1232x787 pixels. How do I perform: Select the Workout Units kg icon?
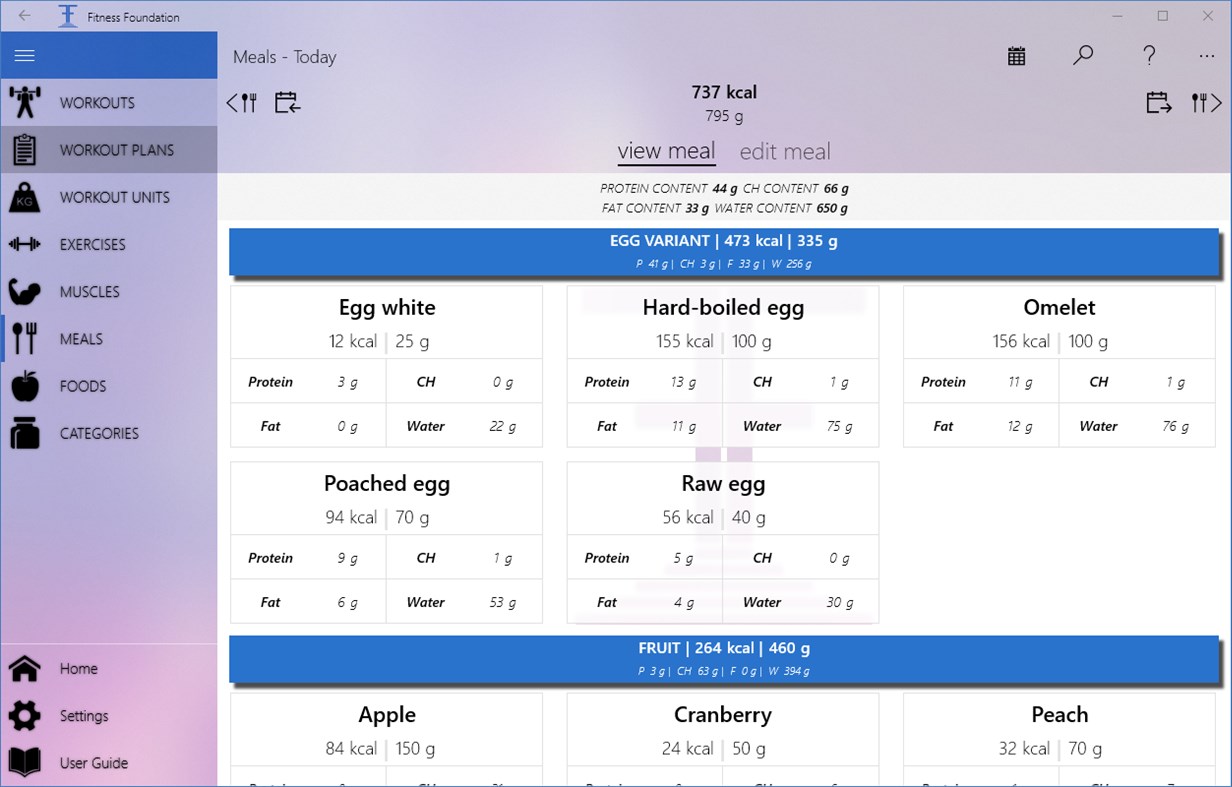(x=24, y=197)
